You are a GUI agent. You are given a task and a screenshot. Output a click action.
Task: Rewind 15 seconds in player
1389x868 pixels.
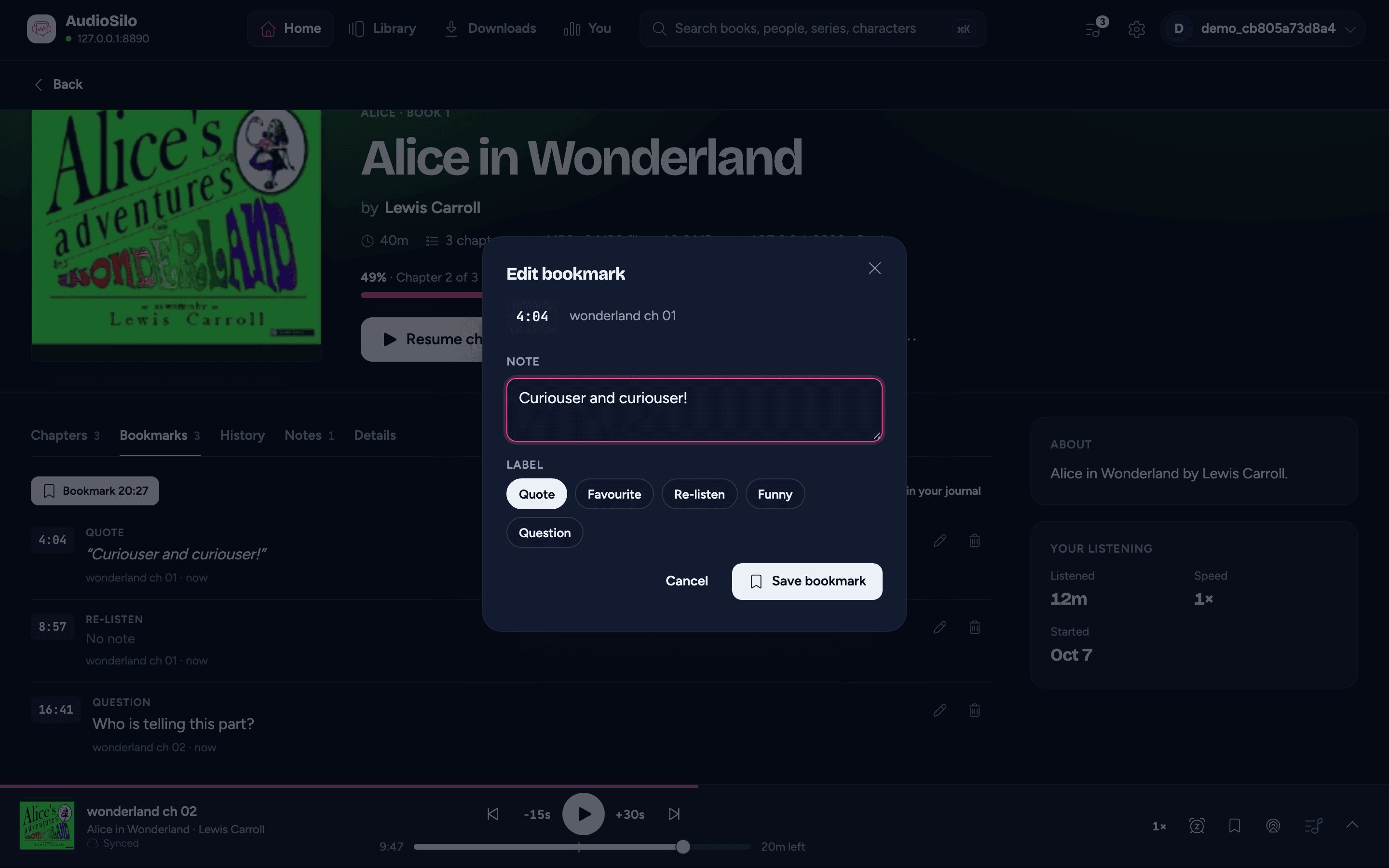coord(537,814)
